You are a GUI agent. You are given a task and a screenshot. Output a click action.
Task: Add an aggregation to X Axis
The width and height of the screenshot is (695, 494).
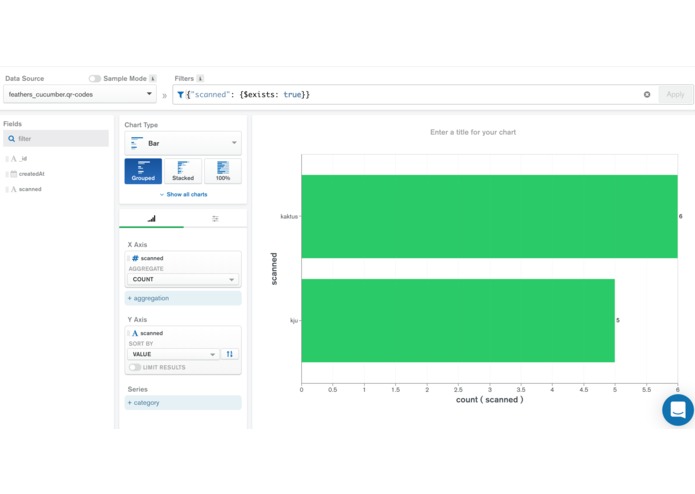point(183,298)
